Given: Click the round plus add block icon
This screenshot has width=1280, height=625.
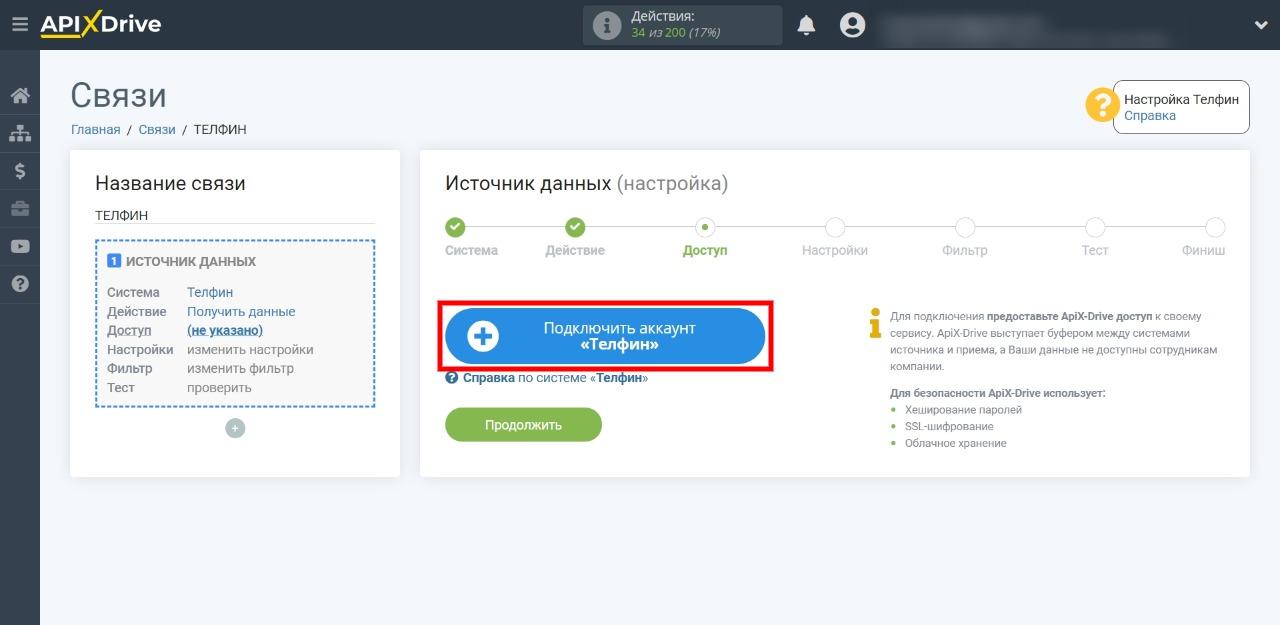Looking at the screenshot, I should (235, 428).
